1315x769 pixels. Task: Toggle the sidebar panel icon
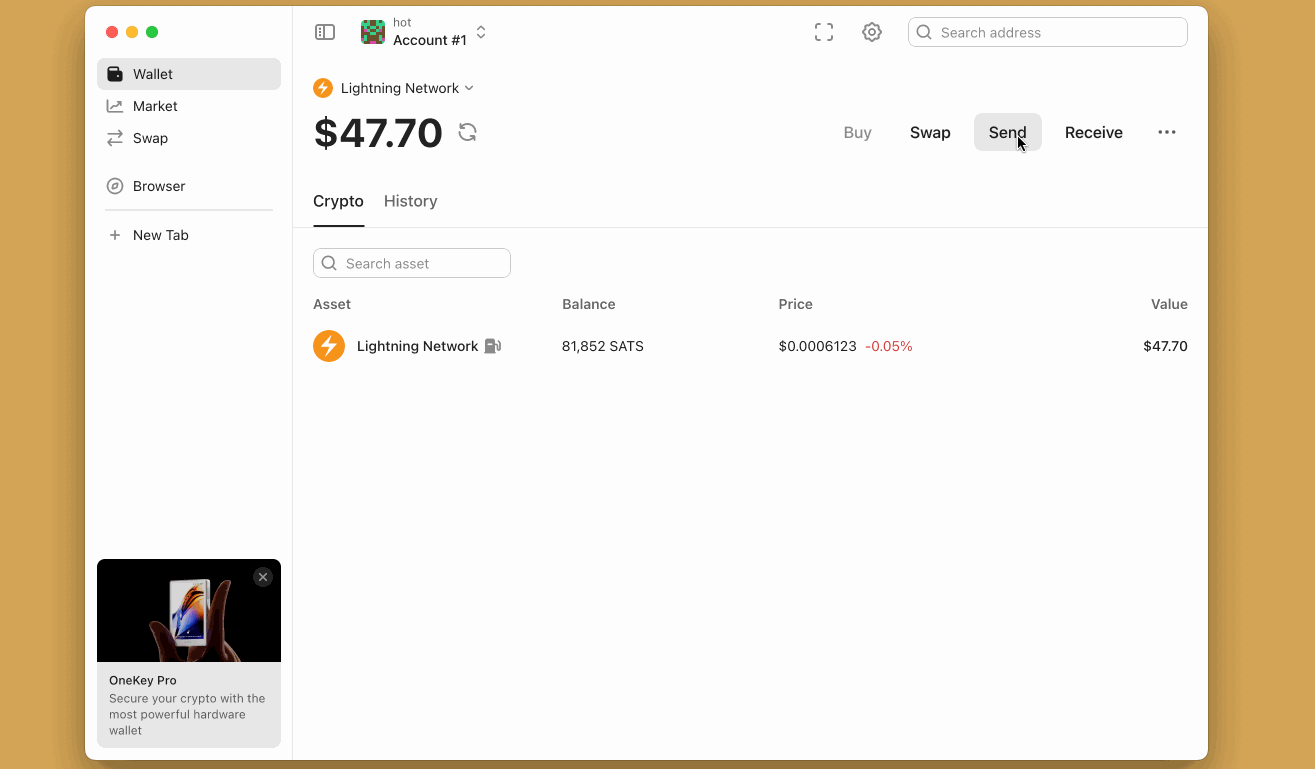coord(325,32)
